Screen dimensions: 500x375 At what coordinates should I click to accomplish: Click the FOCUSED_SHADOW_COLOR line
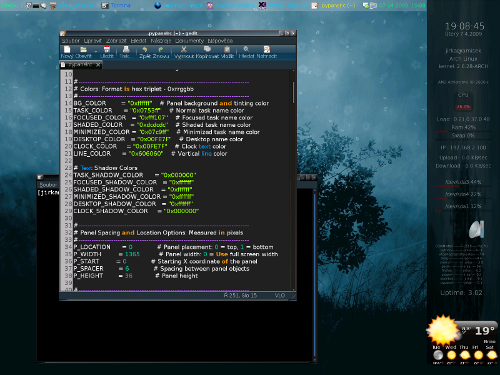(x=134, y=182)
